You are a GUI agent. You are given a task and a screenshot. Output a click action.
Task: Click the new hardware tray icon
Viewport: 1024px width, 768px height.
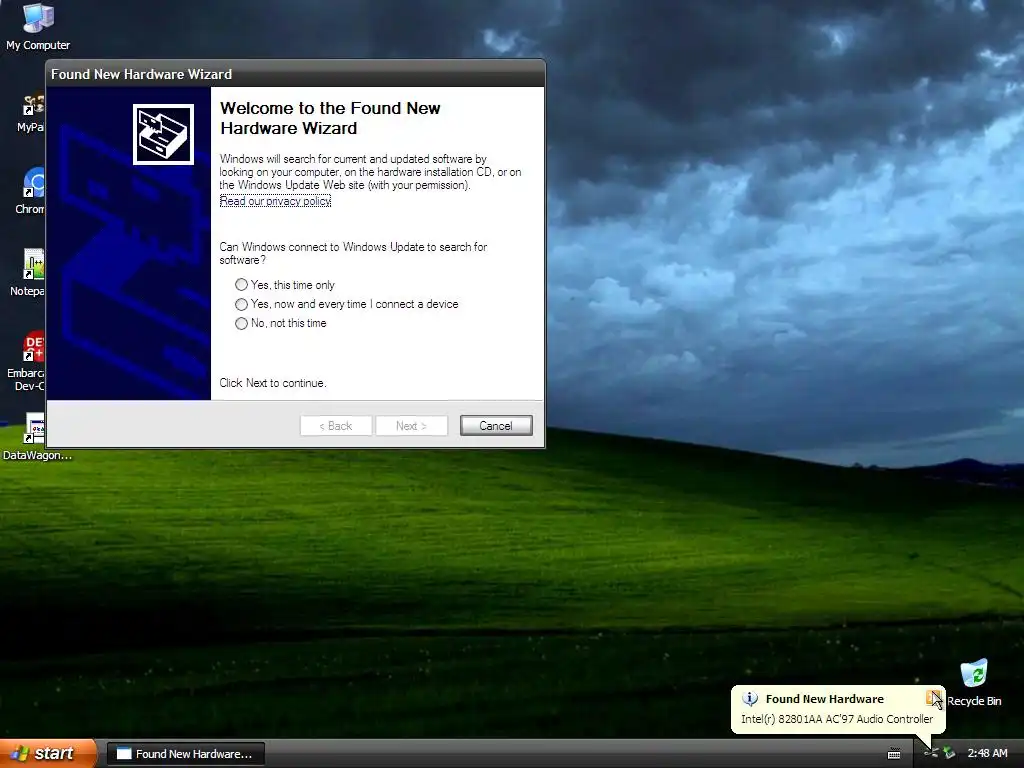[931, 754]
